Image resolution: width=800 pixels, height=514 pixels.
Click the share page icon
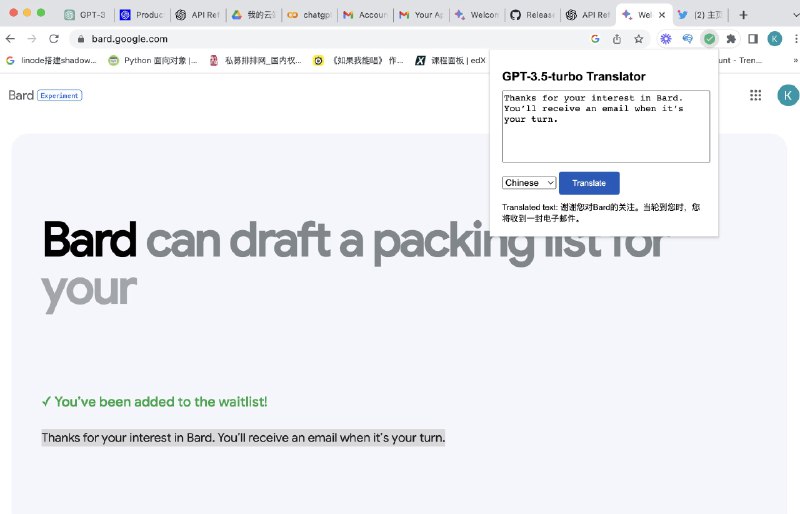[617, 39]
